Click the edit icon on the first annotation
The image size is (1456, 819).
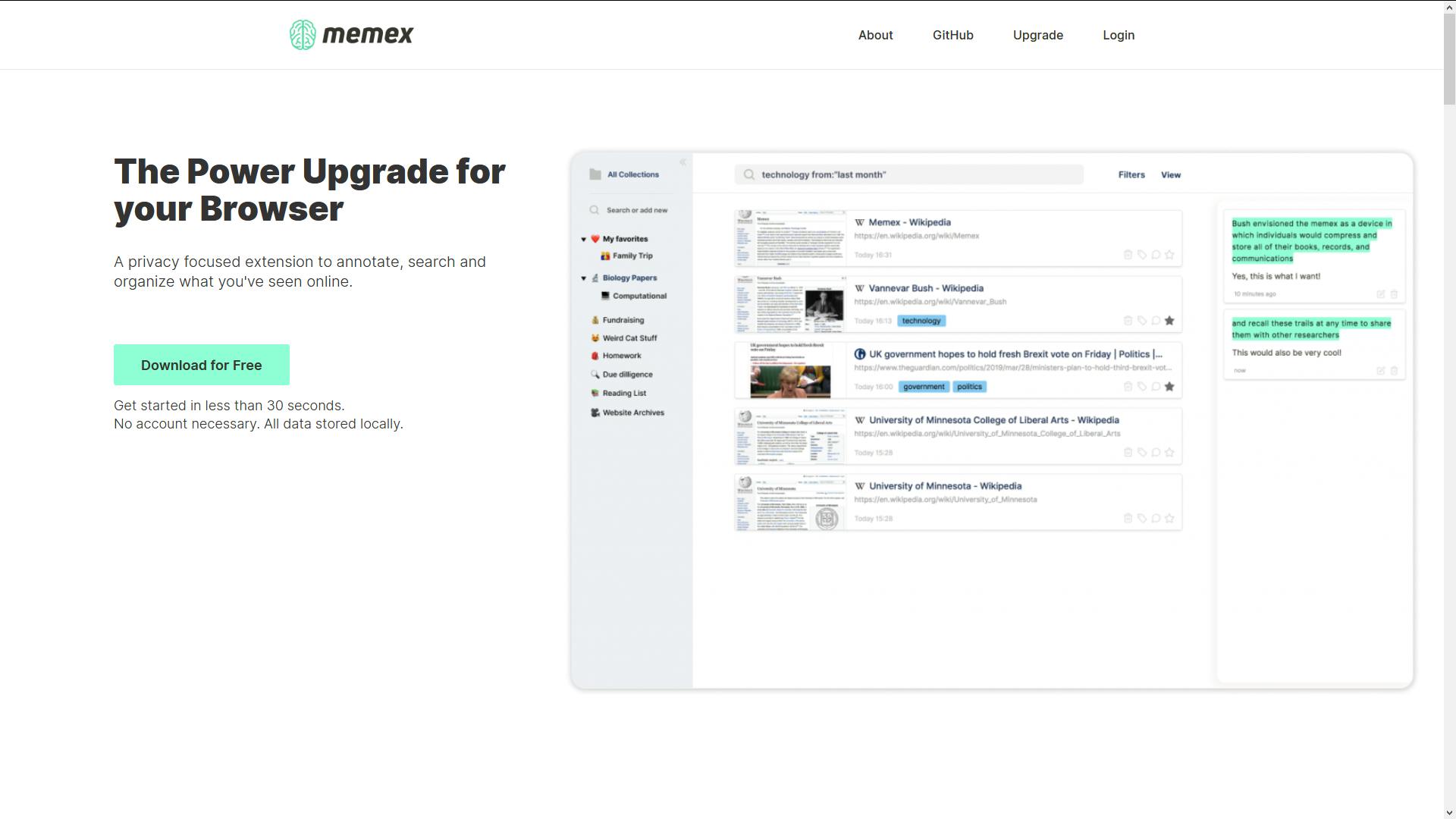click(1380, 294)
